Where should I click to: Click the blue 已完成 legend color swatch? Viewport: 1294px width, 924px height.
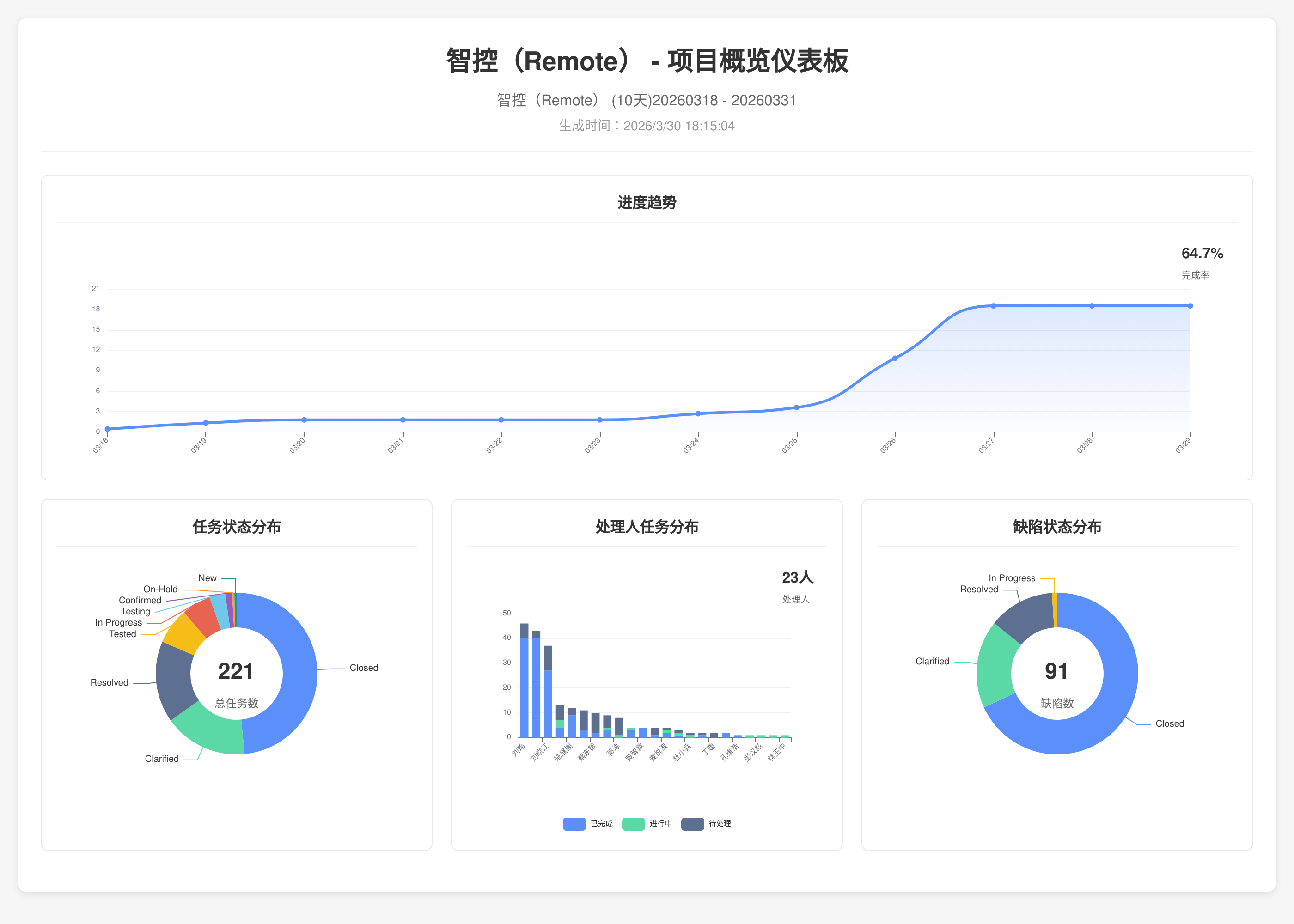(x=574, y=823)
